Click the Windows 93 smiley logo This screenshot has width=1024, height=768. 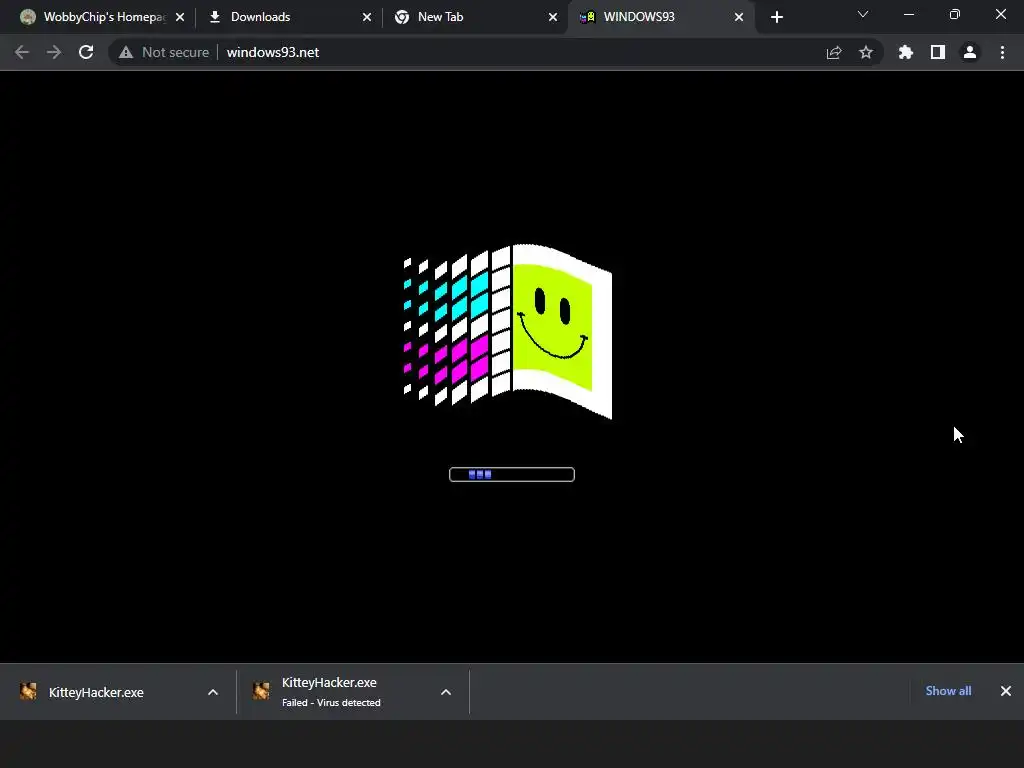(508, 331)
